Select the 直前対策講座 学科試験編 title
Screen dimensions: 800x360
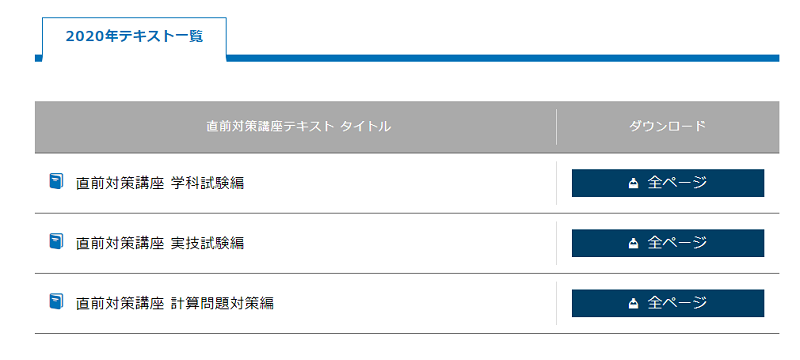click(160, 183)
